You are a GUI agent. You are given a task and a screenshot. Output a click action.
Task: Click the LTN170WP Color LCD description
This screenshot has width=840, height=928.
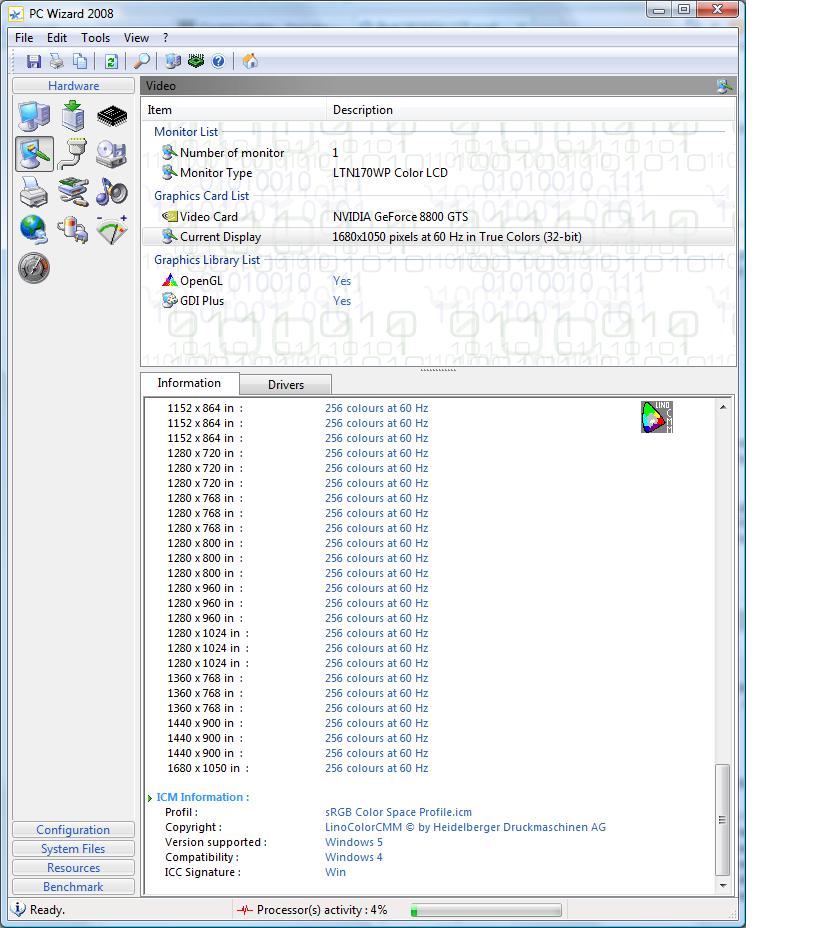click(390, 173)
